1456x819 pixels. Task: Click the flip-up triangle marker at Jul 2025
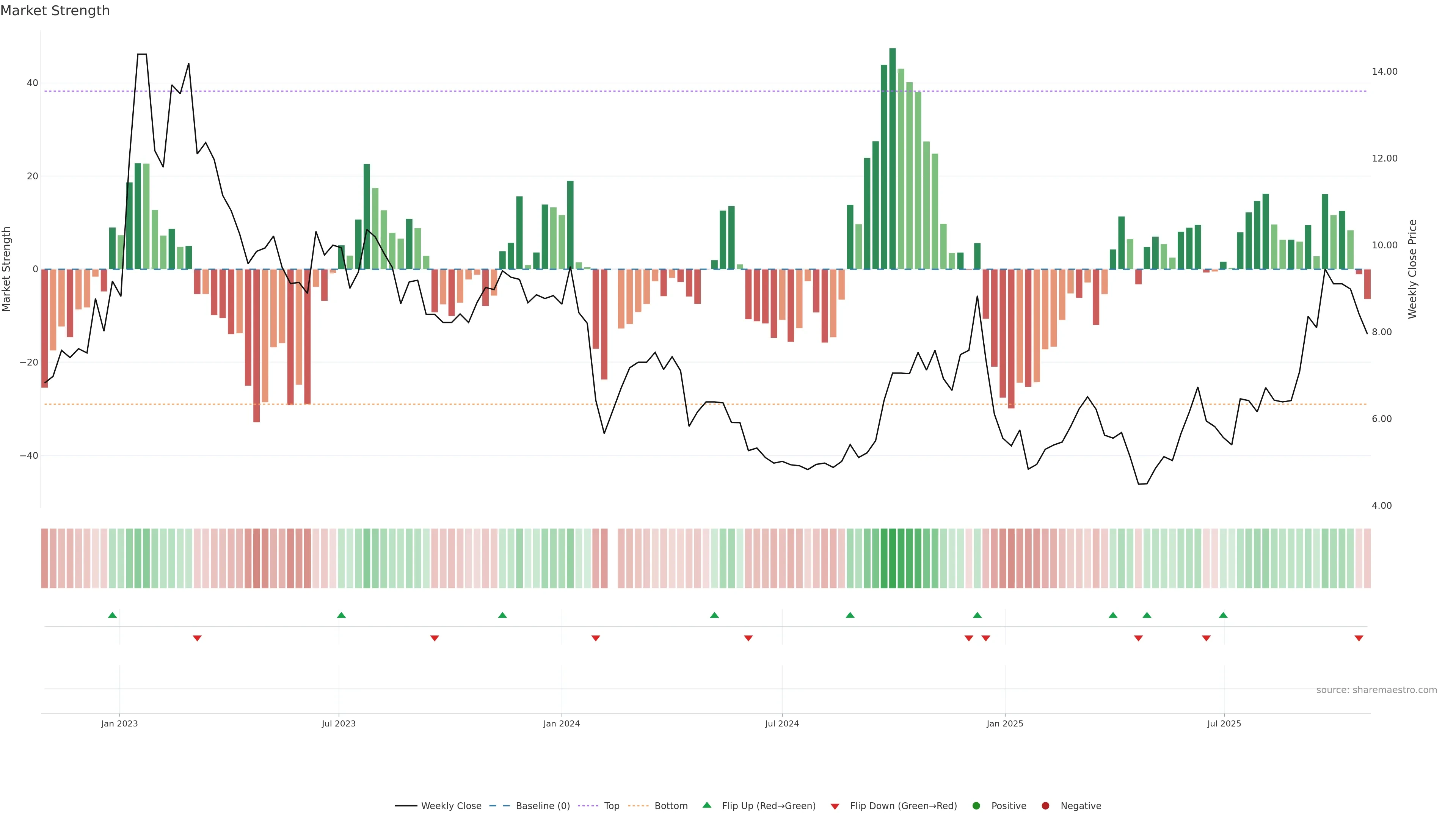pyautogui.click(x=1223, y=615)
